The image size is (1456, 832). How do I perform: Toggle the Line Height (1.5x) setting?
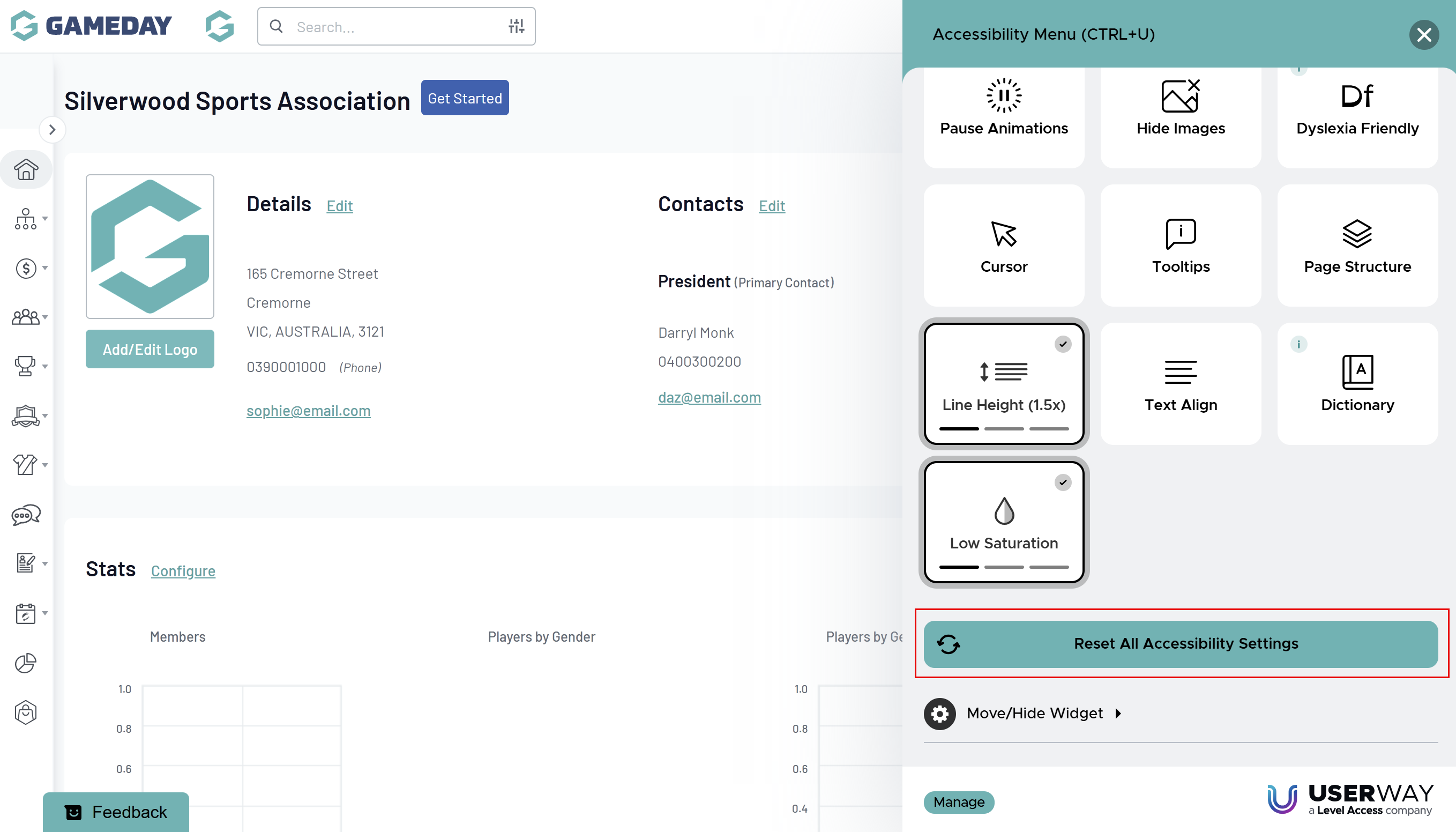tap(1004, 384)
